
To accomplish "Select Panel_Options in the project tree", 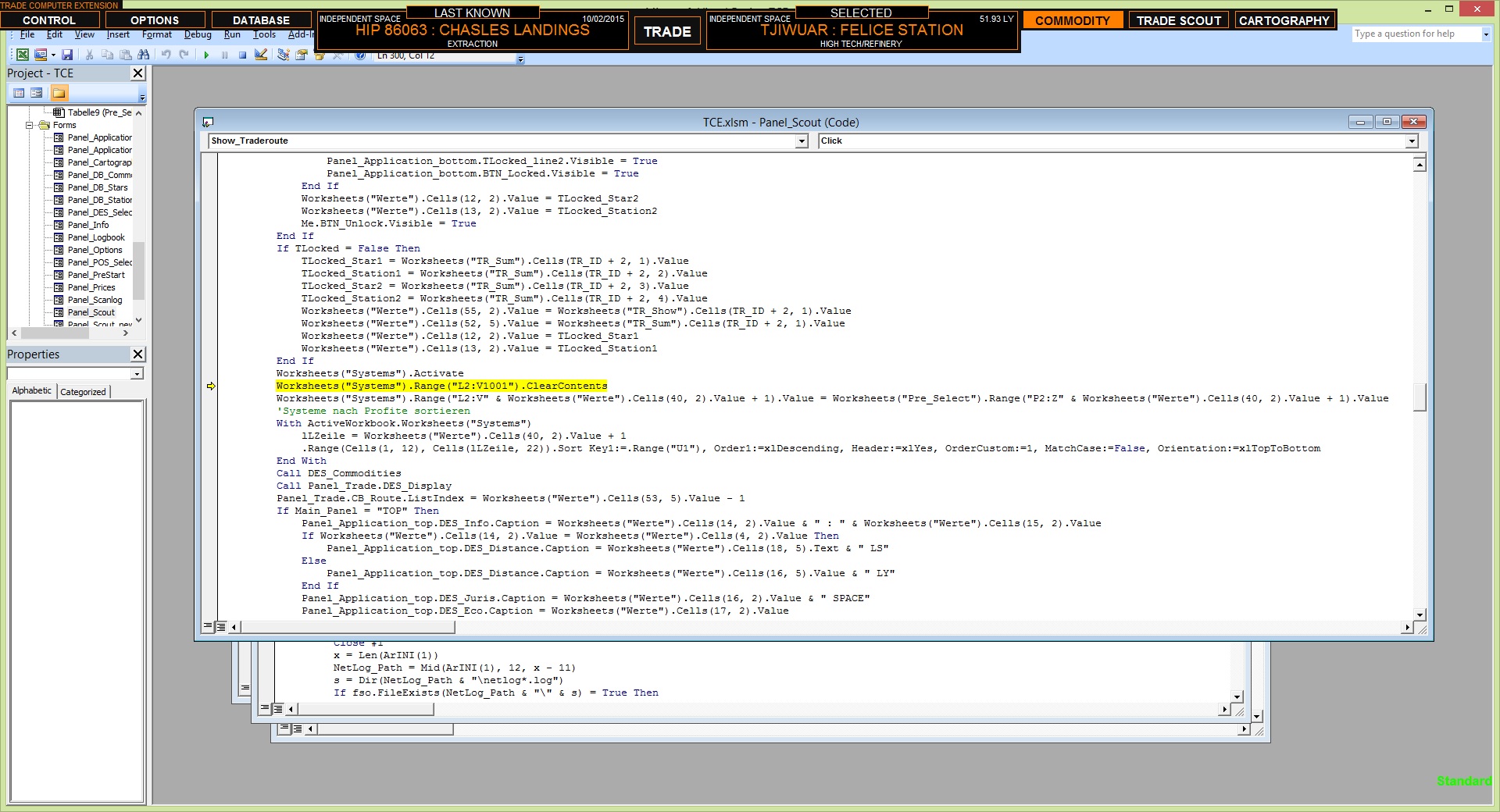I will (95, 250).
